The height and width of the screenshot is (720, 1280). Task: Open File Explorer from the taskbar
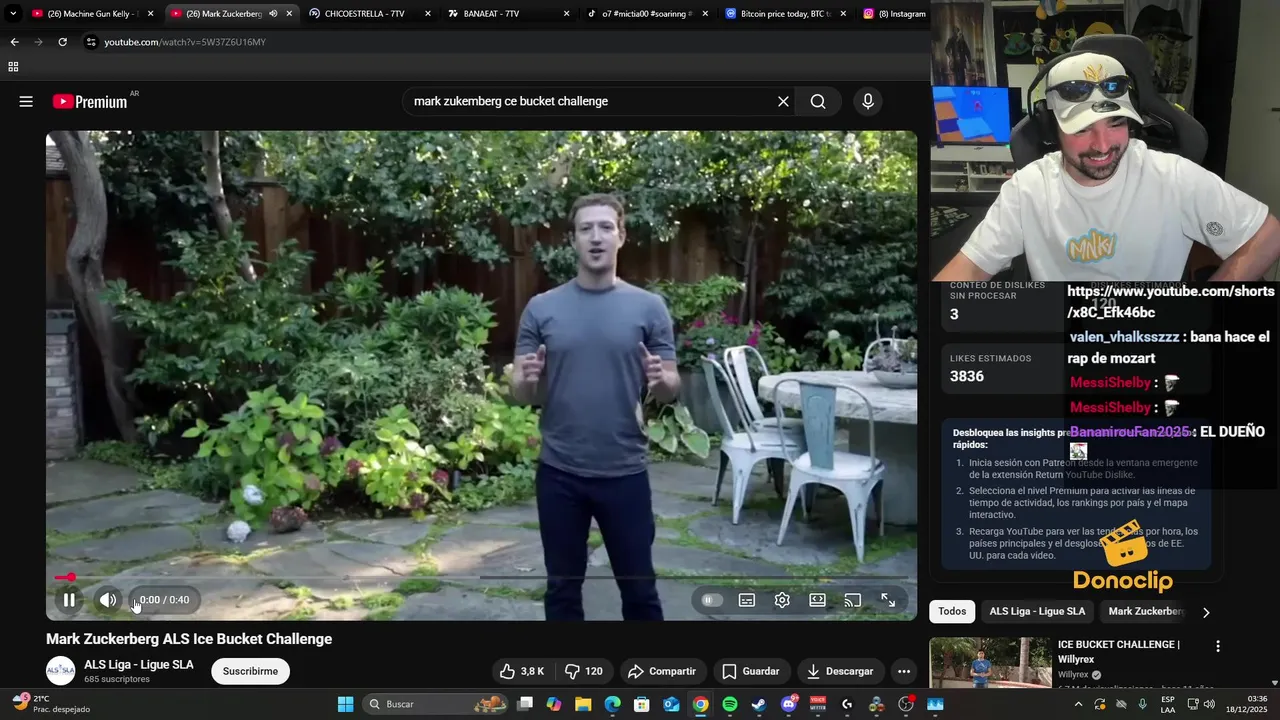[x=583, y=704]
